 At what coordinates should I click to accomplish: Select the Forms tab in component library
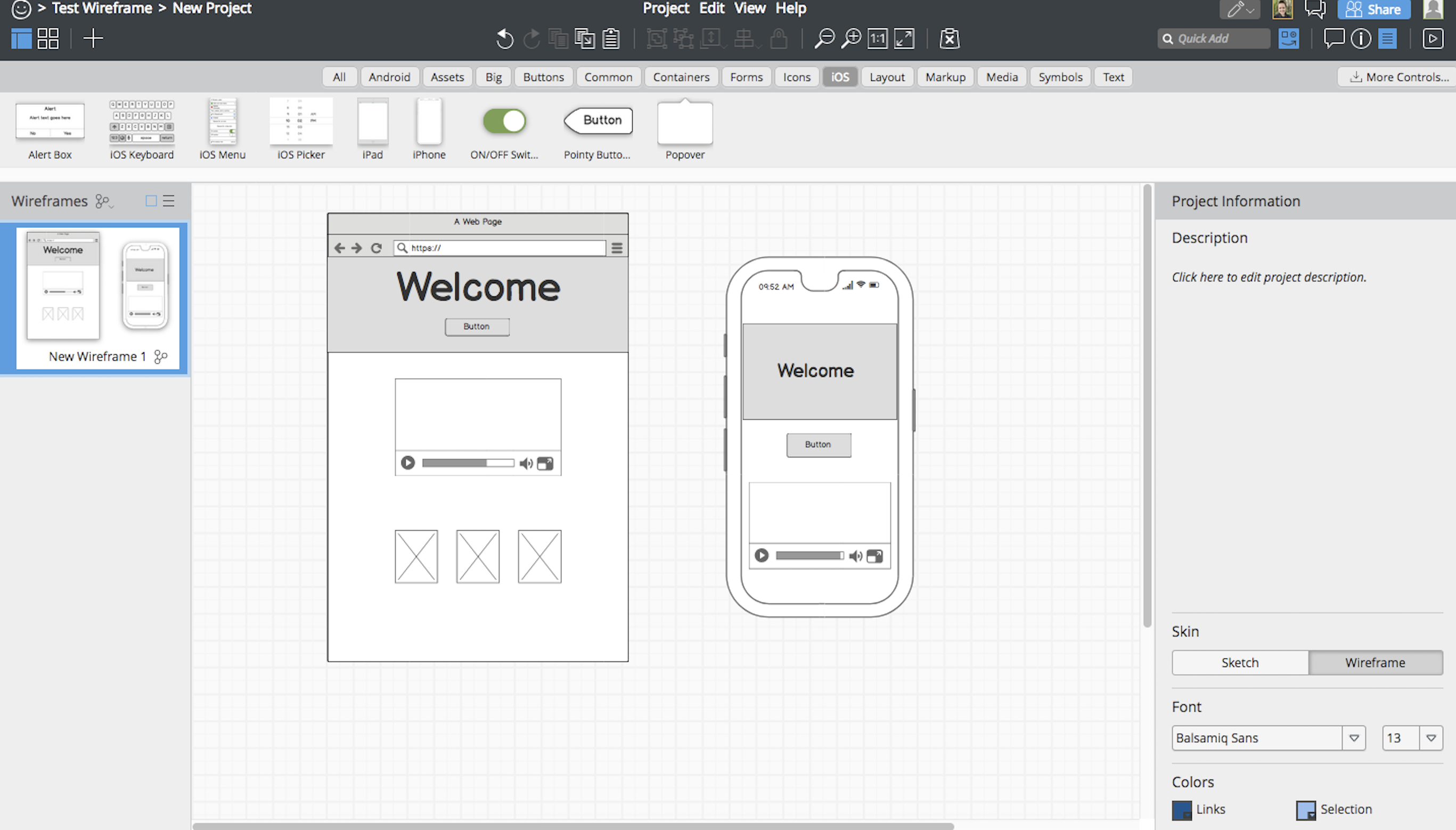coord(745,77)
